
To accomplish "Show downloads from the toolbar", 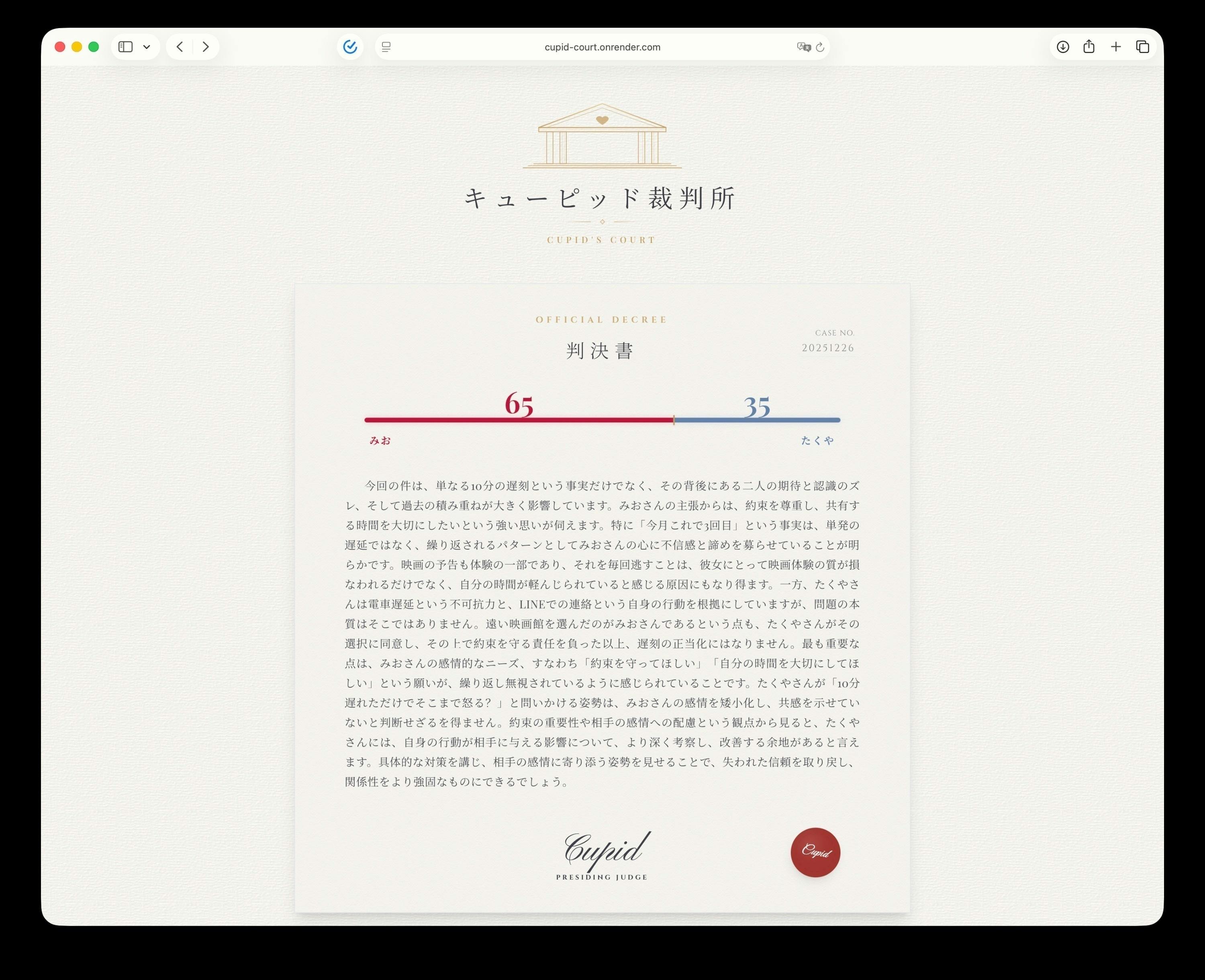I will 1063,47.
